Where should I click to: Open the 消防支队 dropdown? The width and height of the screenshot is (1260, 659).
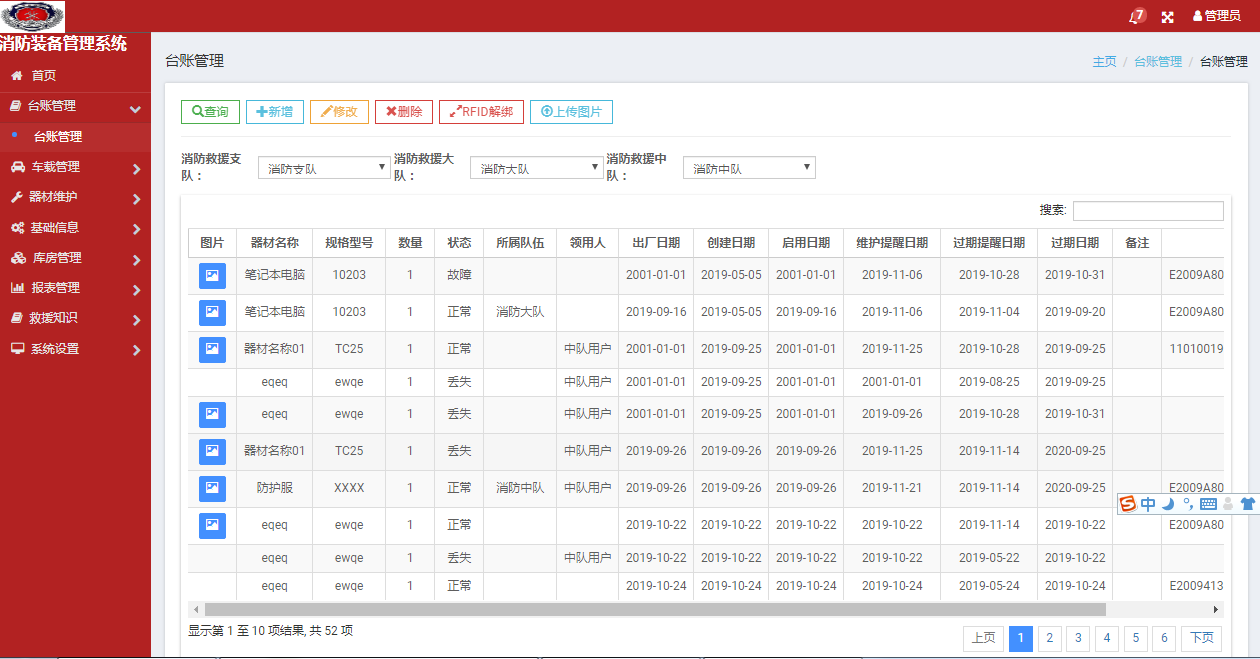323,168
